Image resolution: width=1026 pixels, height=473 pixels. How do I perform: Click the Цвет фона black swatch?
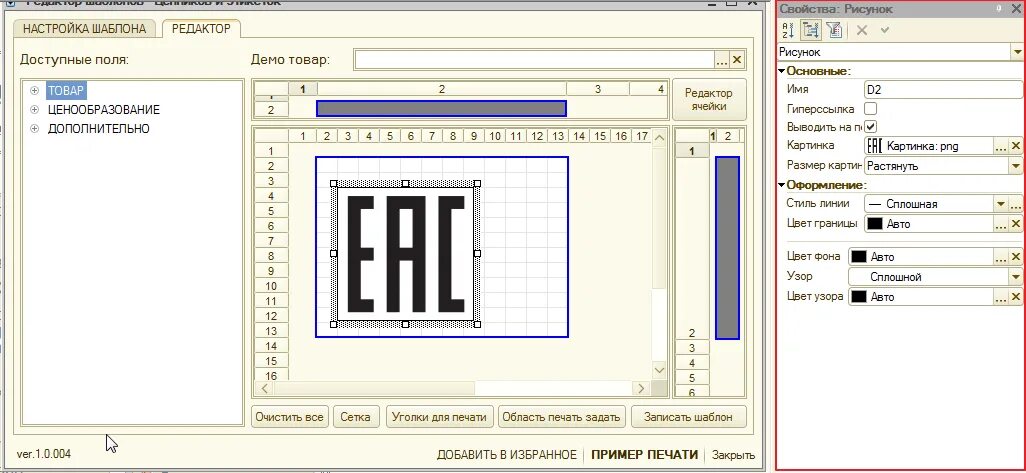(858, 257)
